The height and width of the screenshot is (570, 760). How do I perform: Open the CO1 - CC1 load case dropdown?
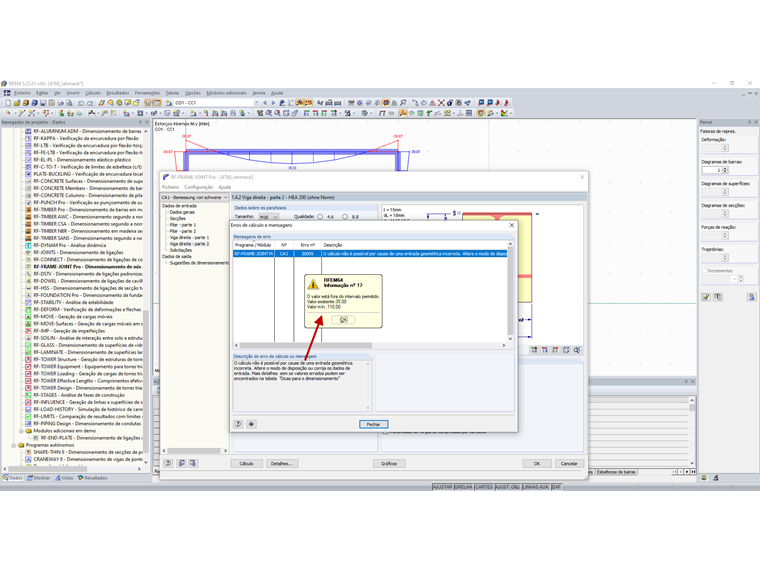[x=256, y=103]
